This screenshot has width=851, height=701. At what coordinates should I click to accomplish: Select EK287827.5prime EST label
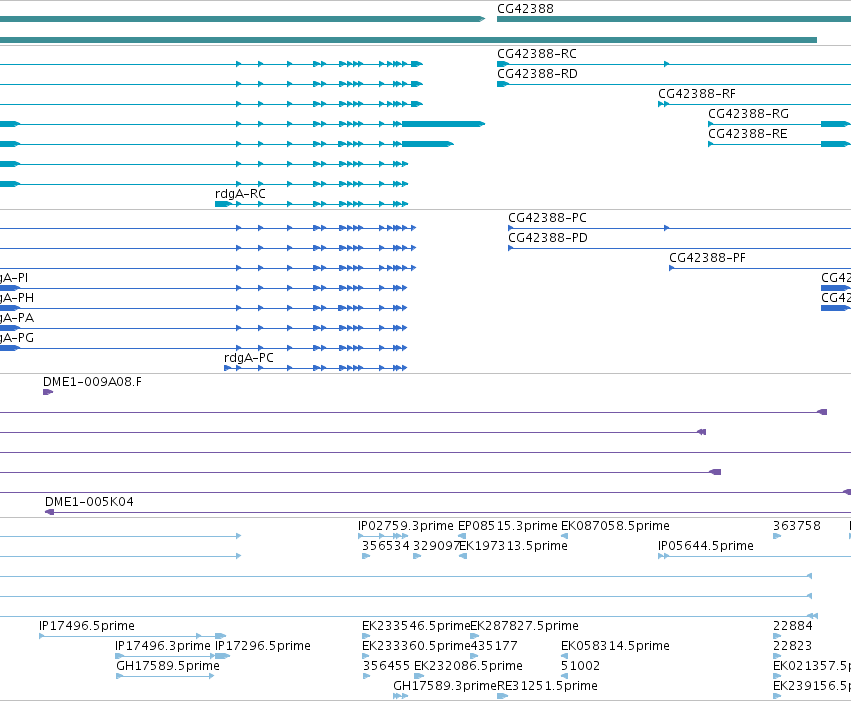point(524,626)
